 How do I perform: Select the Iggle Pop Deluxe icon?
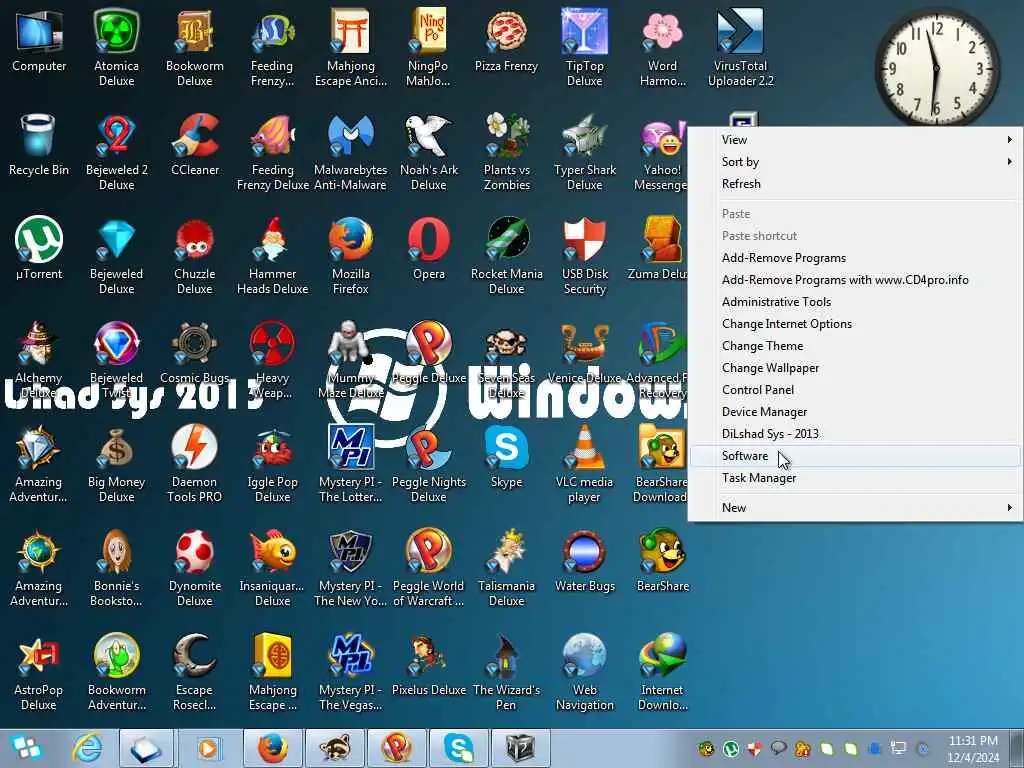tap(272, 464)
